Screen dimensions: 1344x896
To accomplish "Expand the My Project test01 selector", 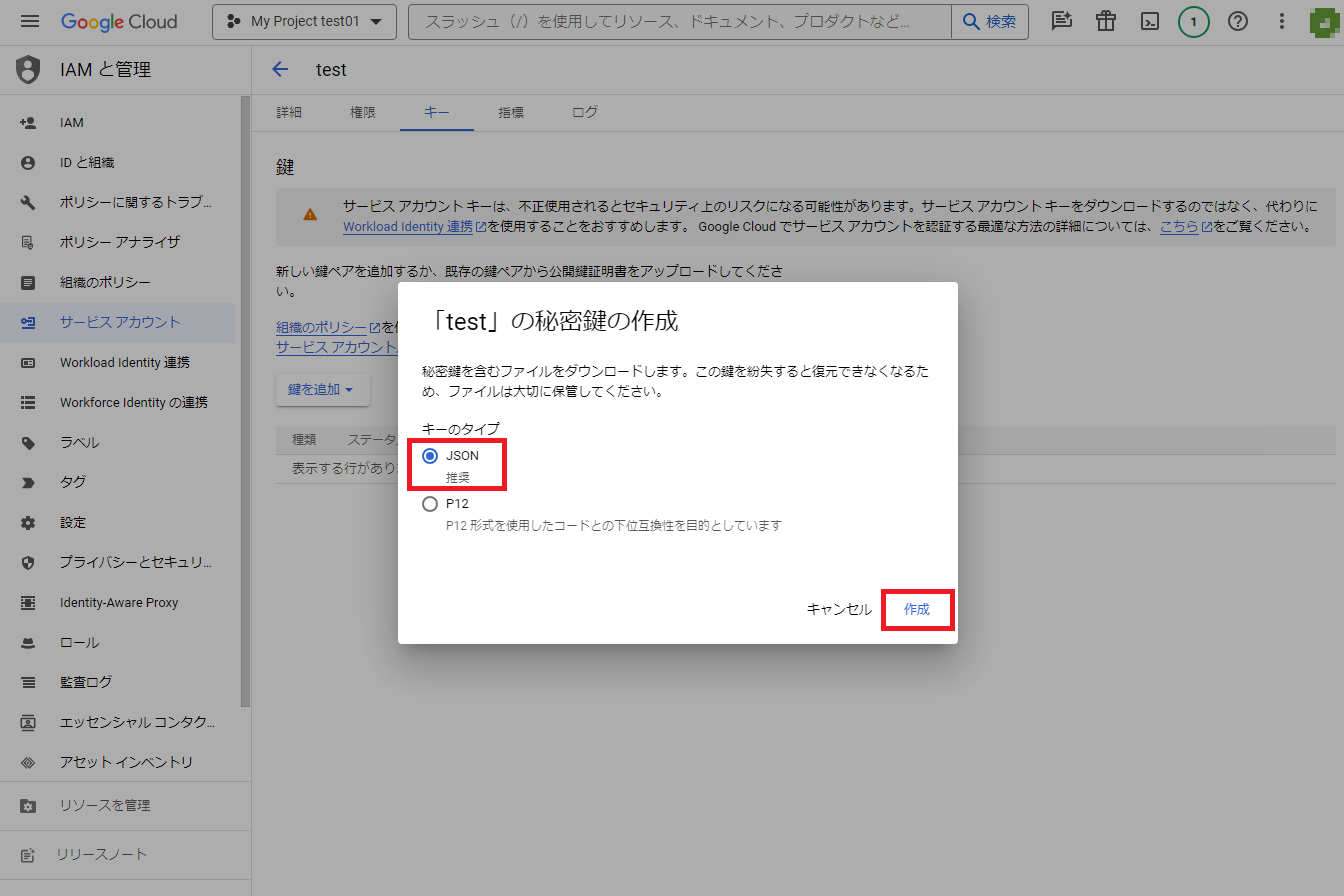I will click(304, 21).
